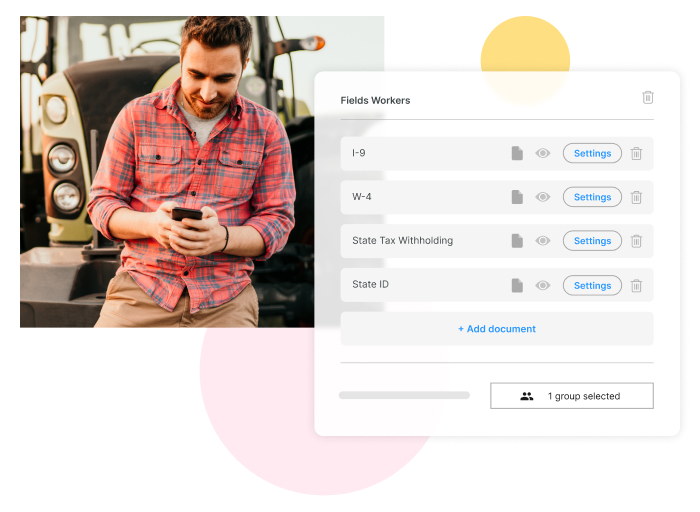Delete the I-9 document
700x512 pixels.
pyautogui.click(x=636, y=153)
